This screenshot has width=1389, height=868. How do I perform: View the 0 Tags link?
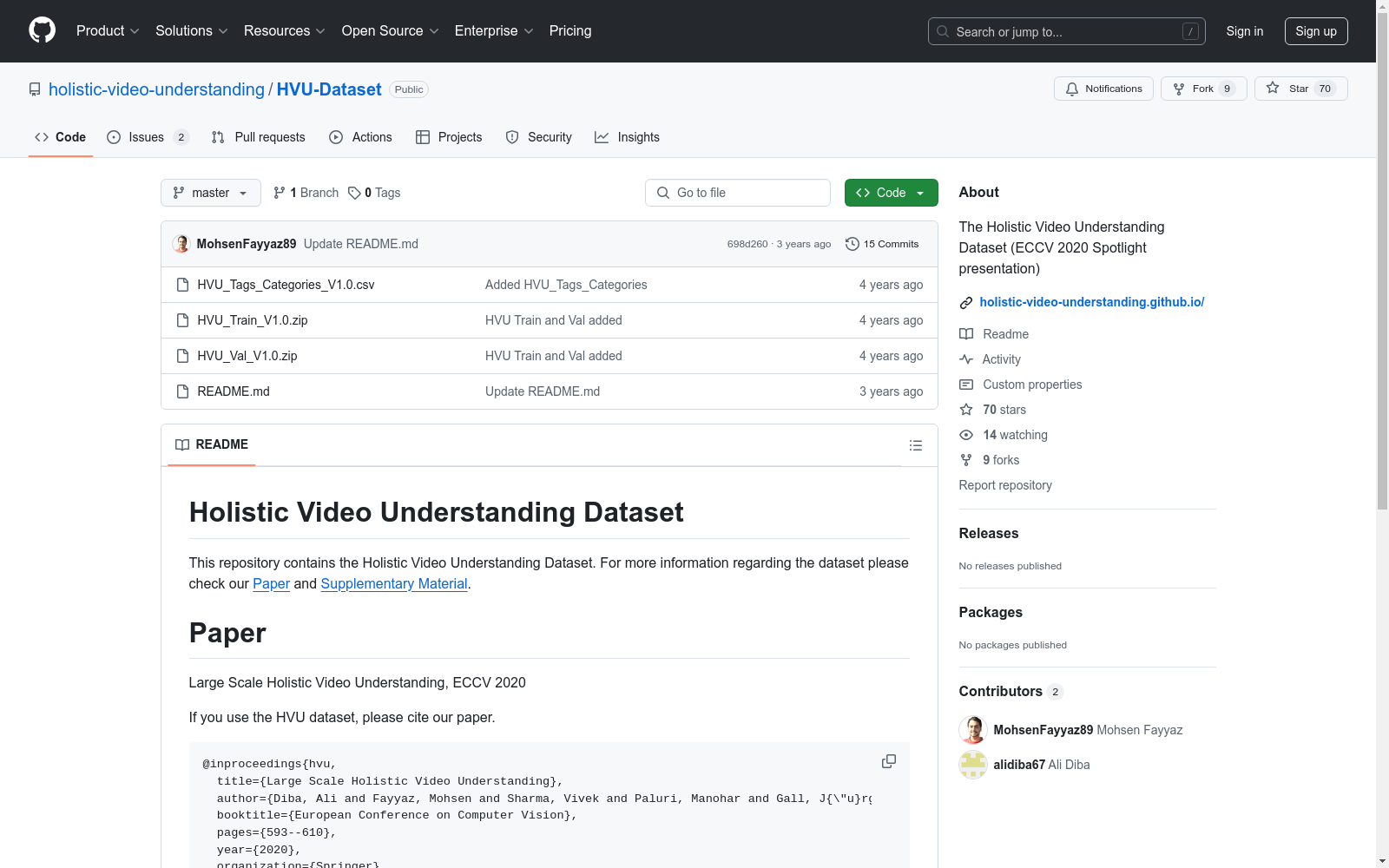[374, 193]
